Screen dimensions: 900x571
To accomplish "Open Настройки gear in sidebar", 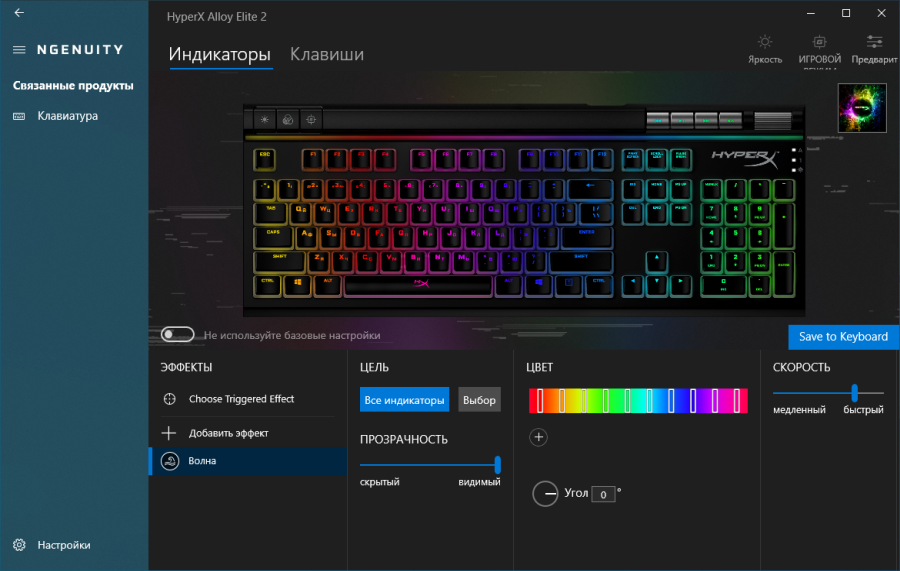I will point(19,545).
